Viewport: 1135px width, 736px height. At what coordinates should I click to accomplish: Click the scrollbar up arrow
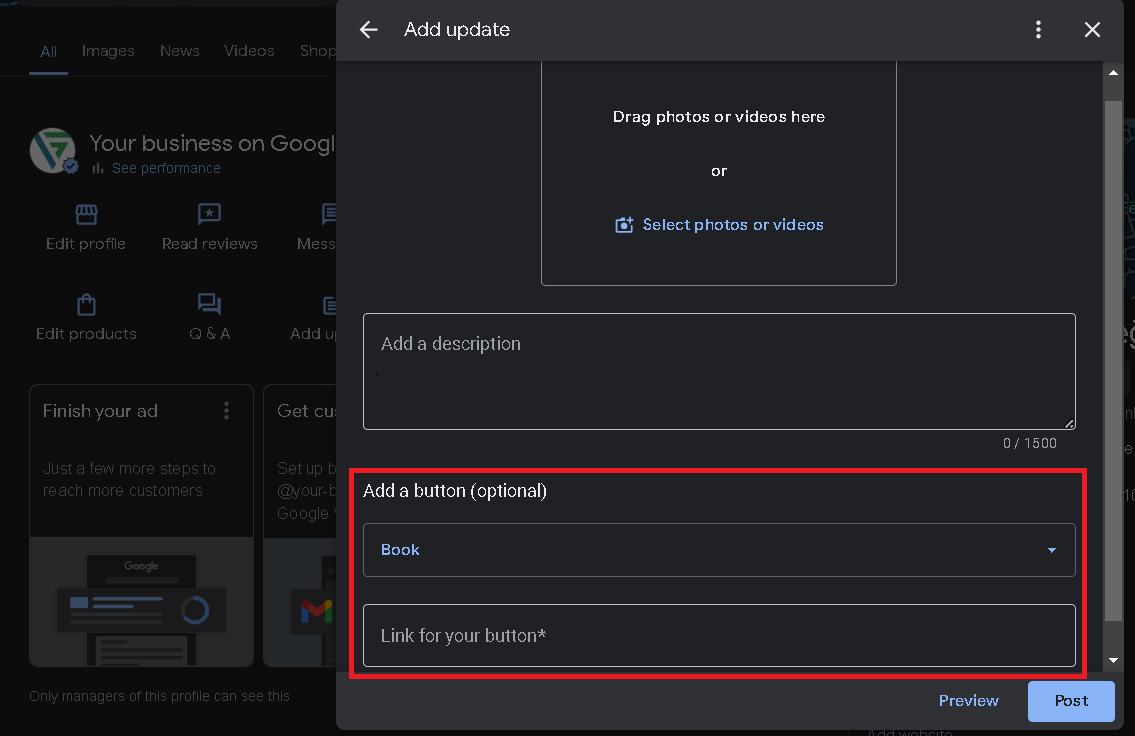point(1112,72)
